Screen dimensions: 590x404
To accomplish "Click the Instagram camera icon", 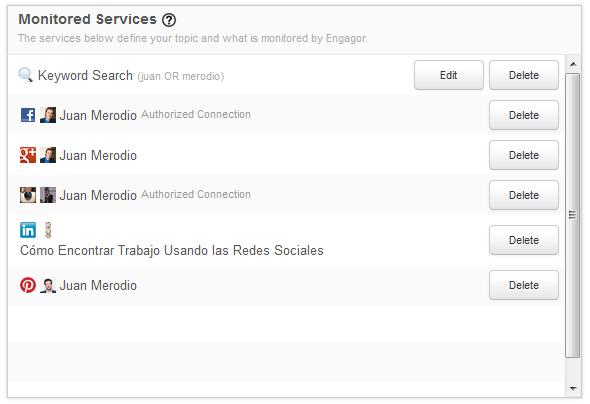I will (28, 195).
